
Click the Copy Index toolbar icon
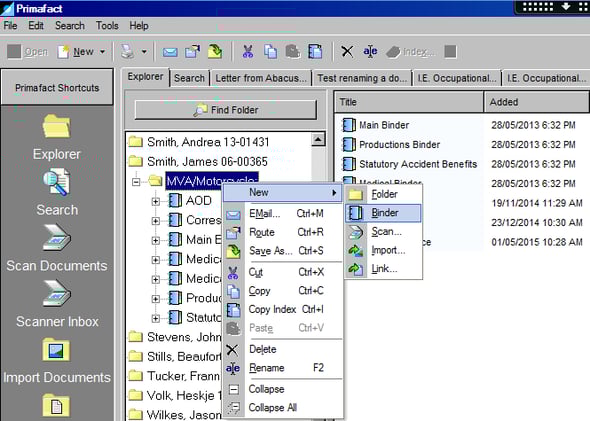click(315, 52)
